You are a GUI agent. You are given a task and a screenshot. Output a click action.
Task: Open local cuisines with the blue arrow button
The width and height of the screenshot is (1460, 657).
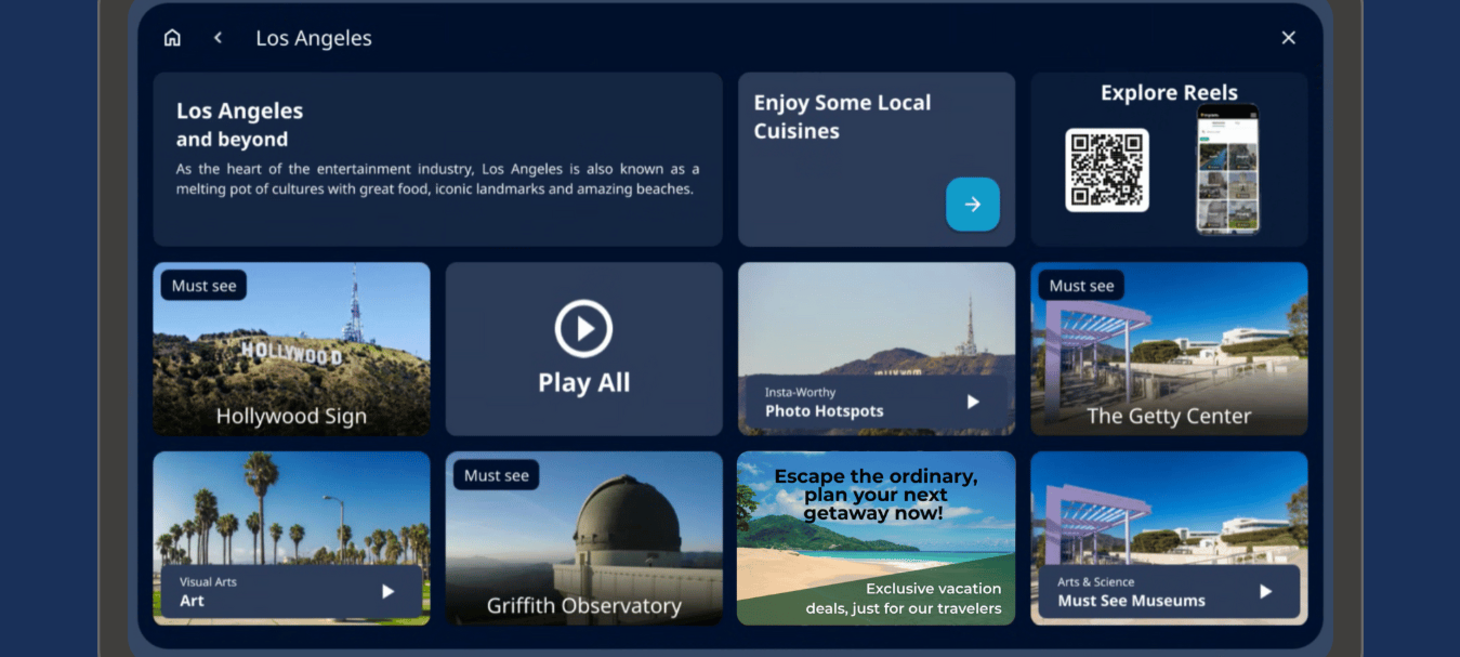(972, 204)
